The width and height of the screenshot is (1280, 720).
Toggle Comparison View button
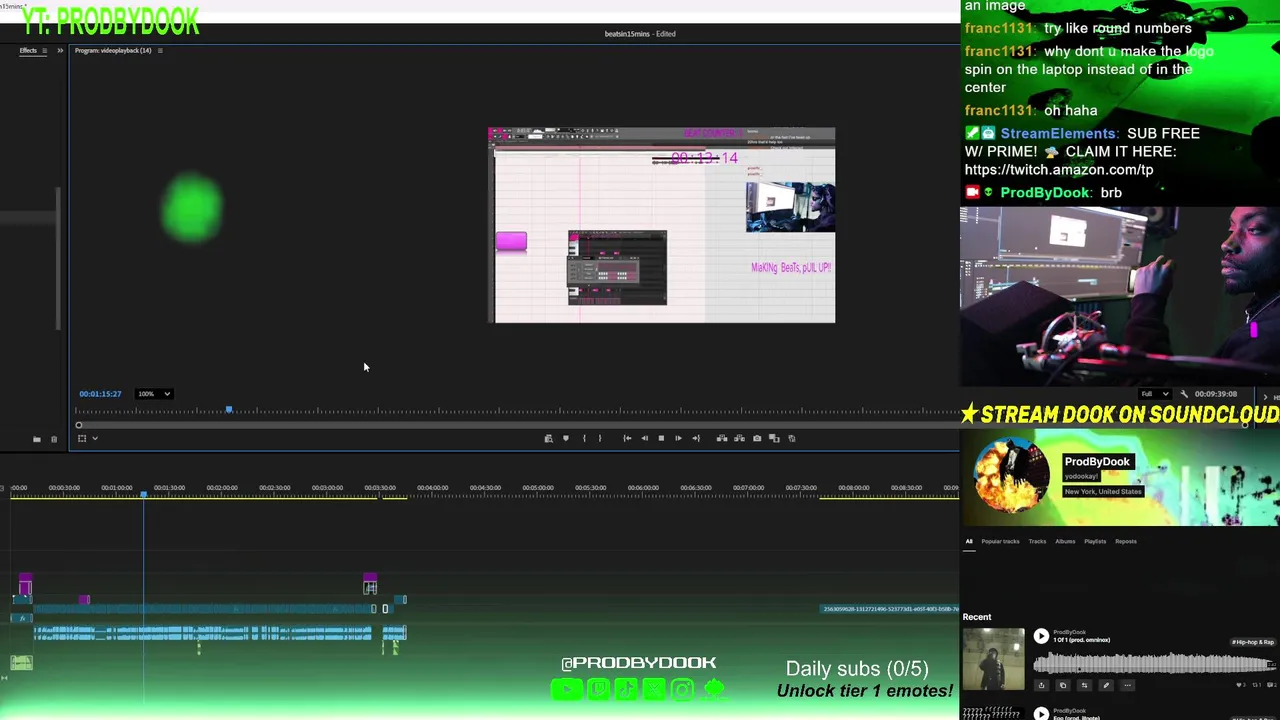[774, 438]
